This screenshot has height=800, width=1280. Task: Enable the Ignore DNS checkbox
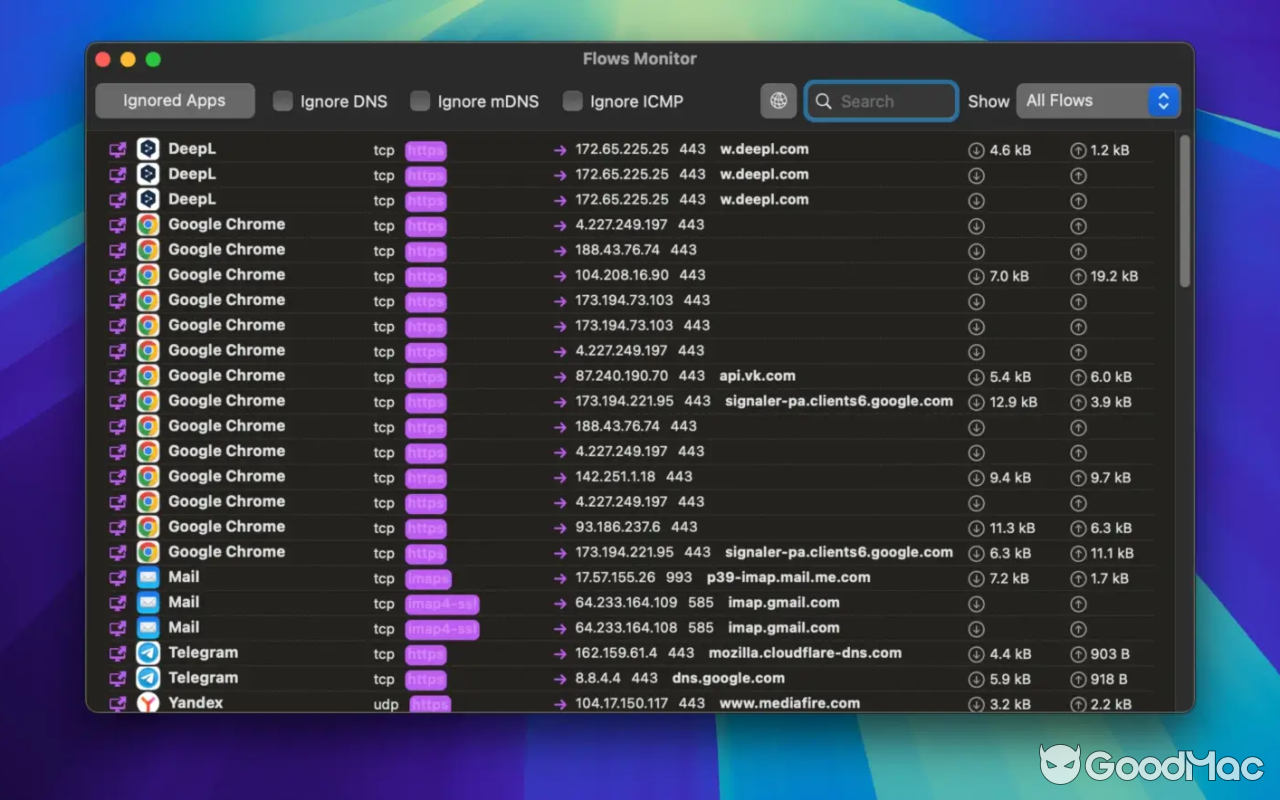point(282,100)
